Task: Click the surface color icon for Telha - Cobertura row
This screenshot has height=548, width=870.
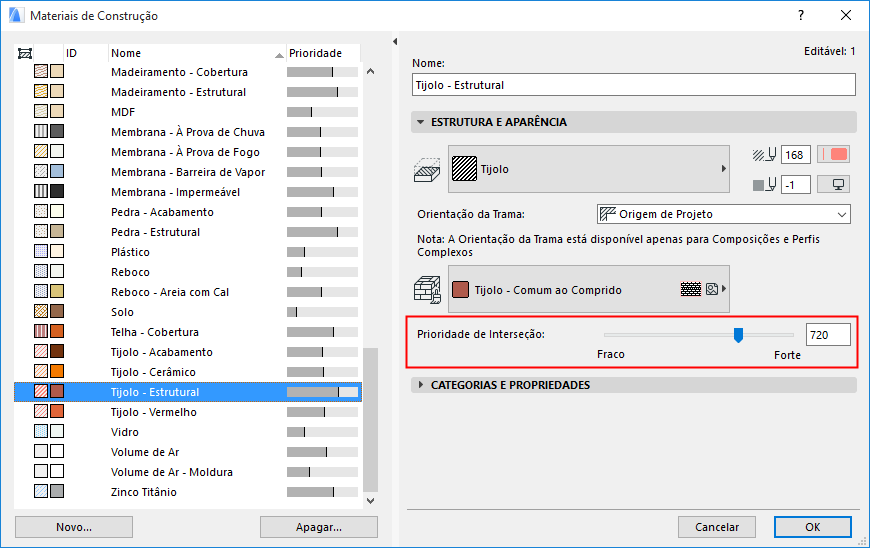Action: pos(57,331)
